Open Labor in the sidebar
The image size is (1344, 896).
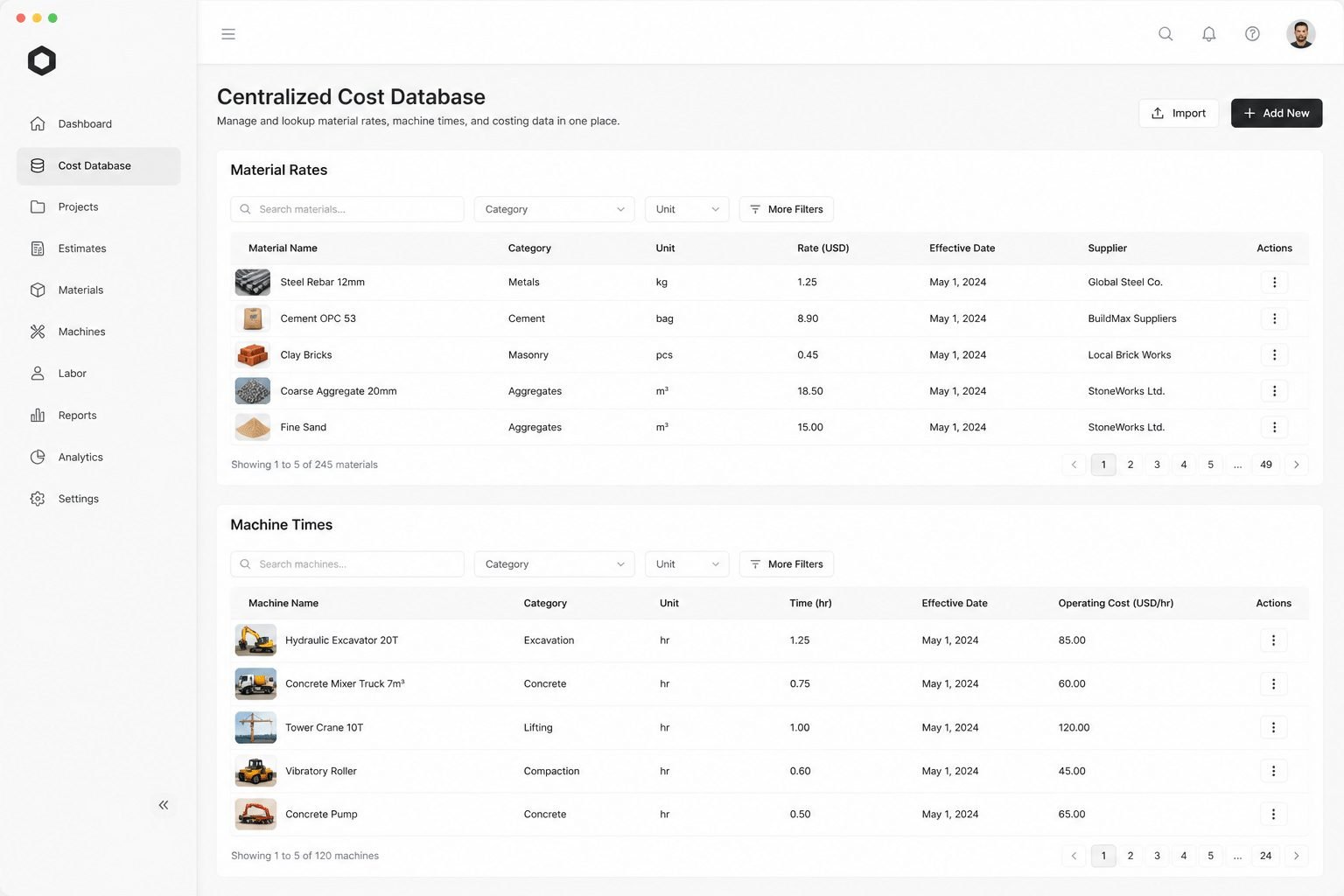click(99, 374)
